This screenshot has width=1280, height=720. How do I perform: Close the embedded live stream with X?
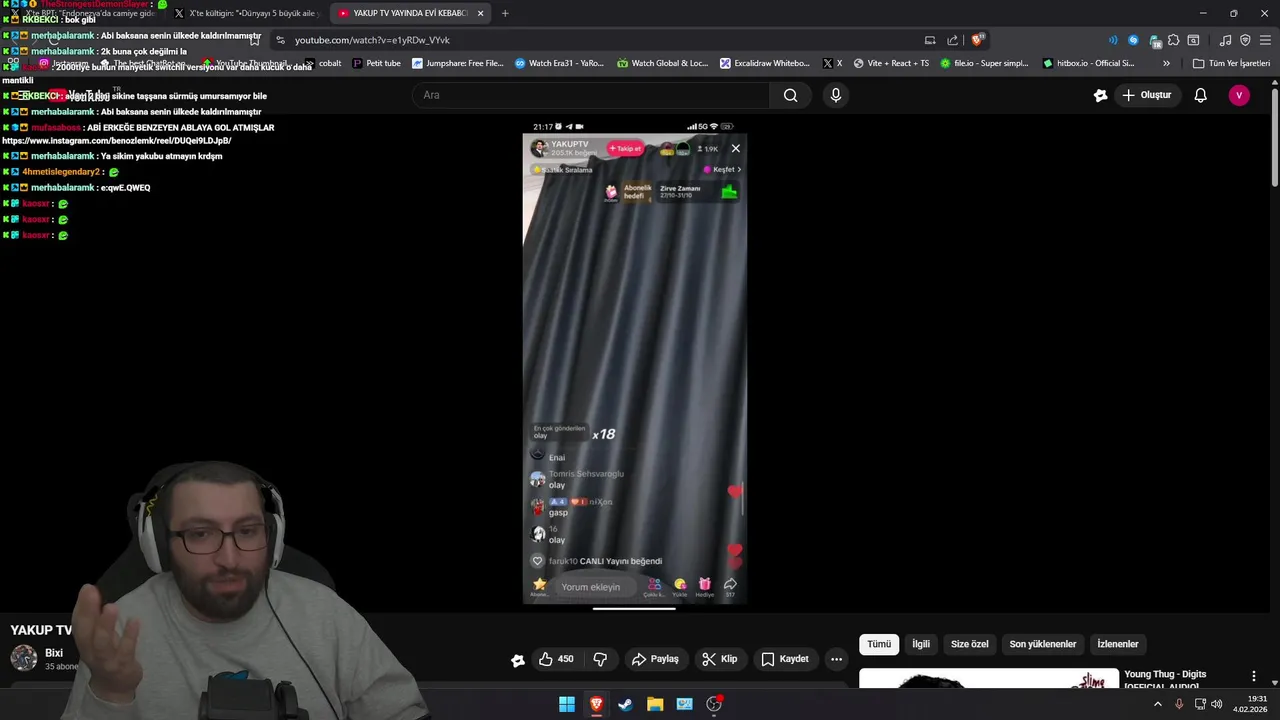(735, 148)
